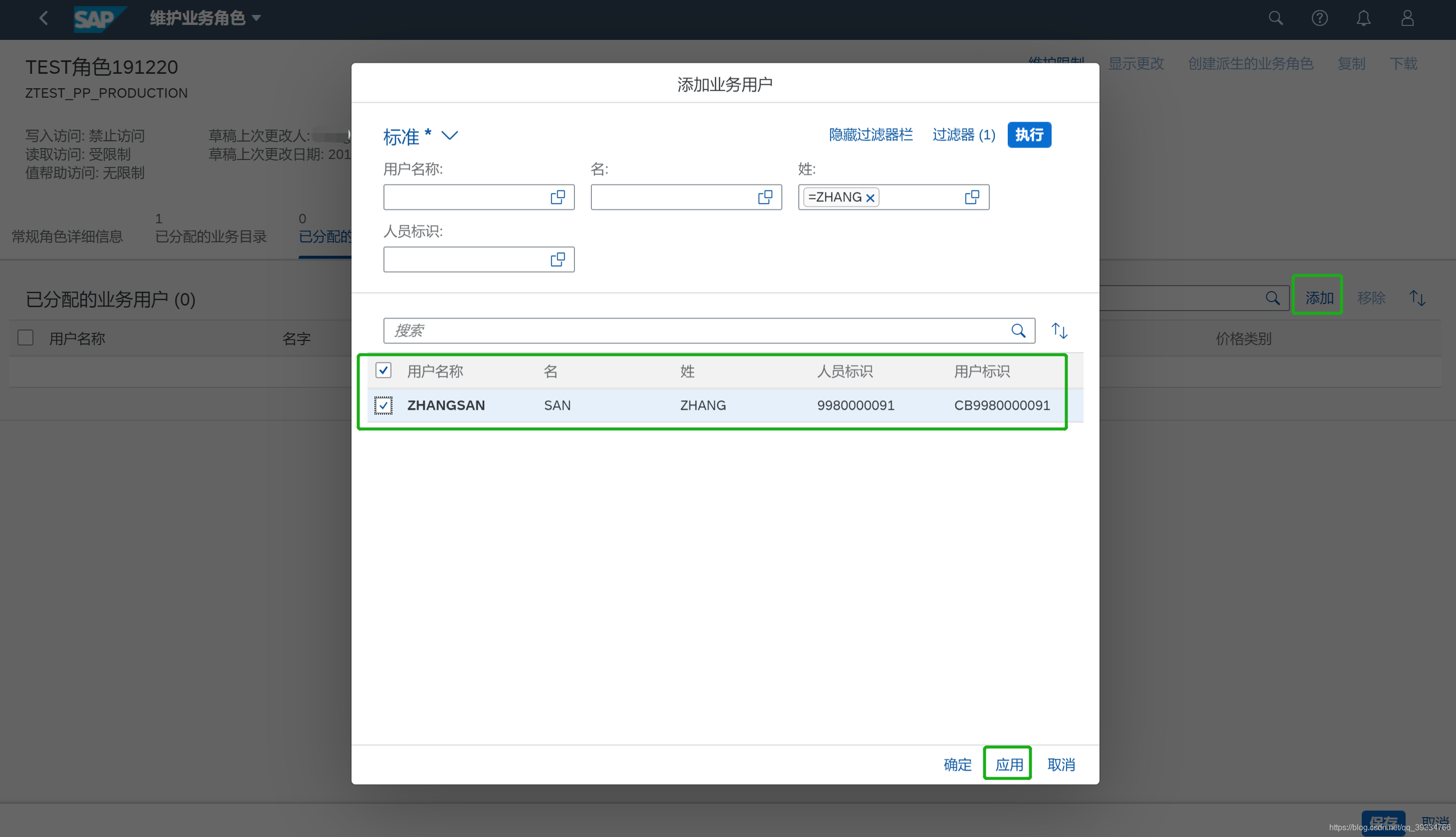
Task: Open 过滤器 (1) filter settings
Action: (x=963, y=135)
